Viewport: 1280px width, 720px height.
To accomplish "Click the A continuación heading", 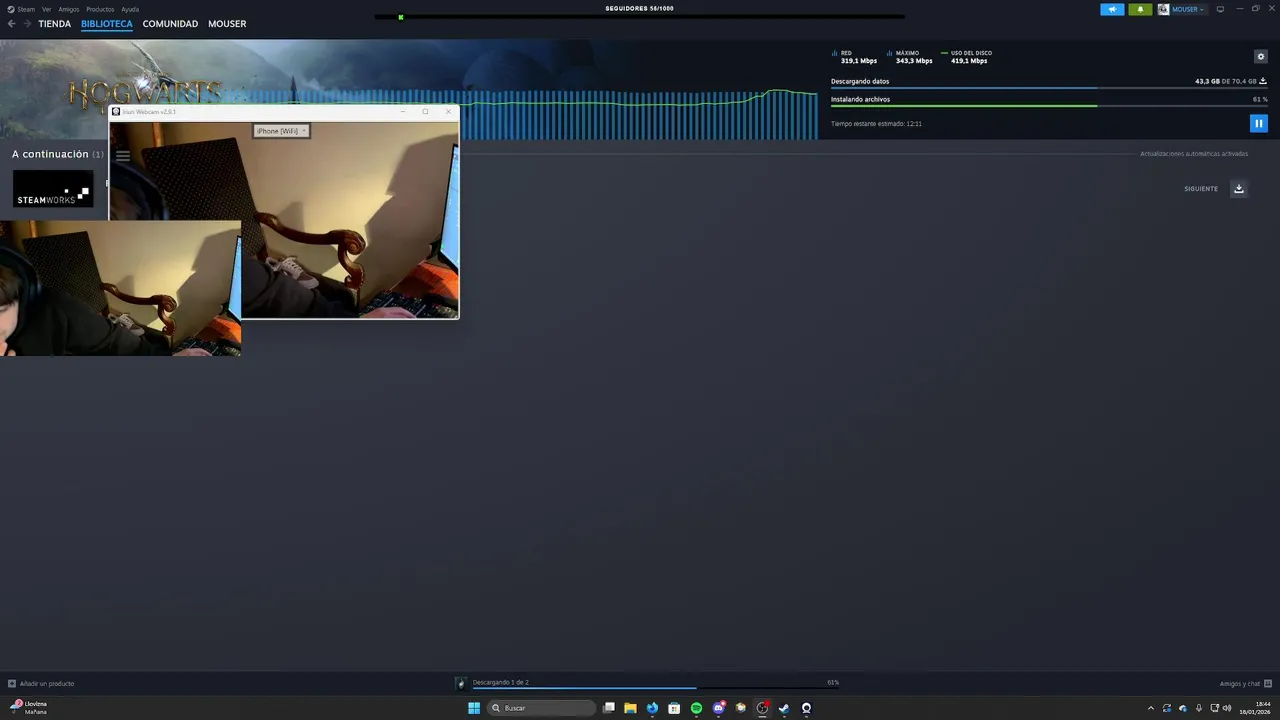I will pos(50,154).
